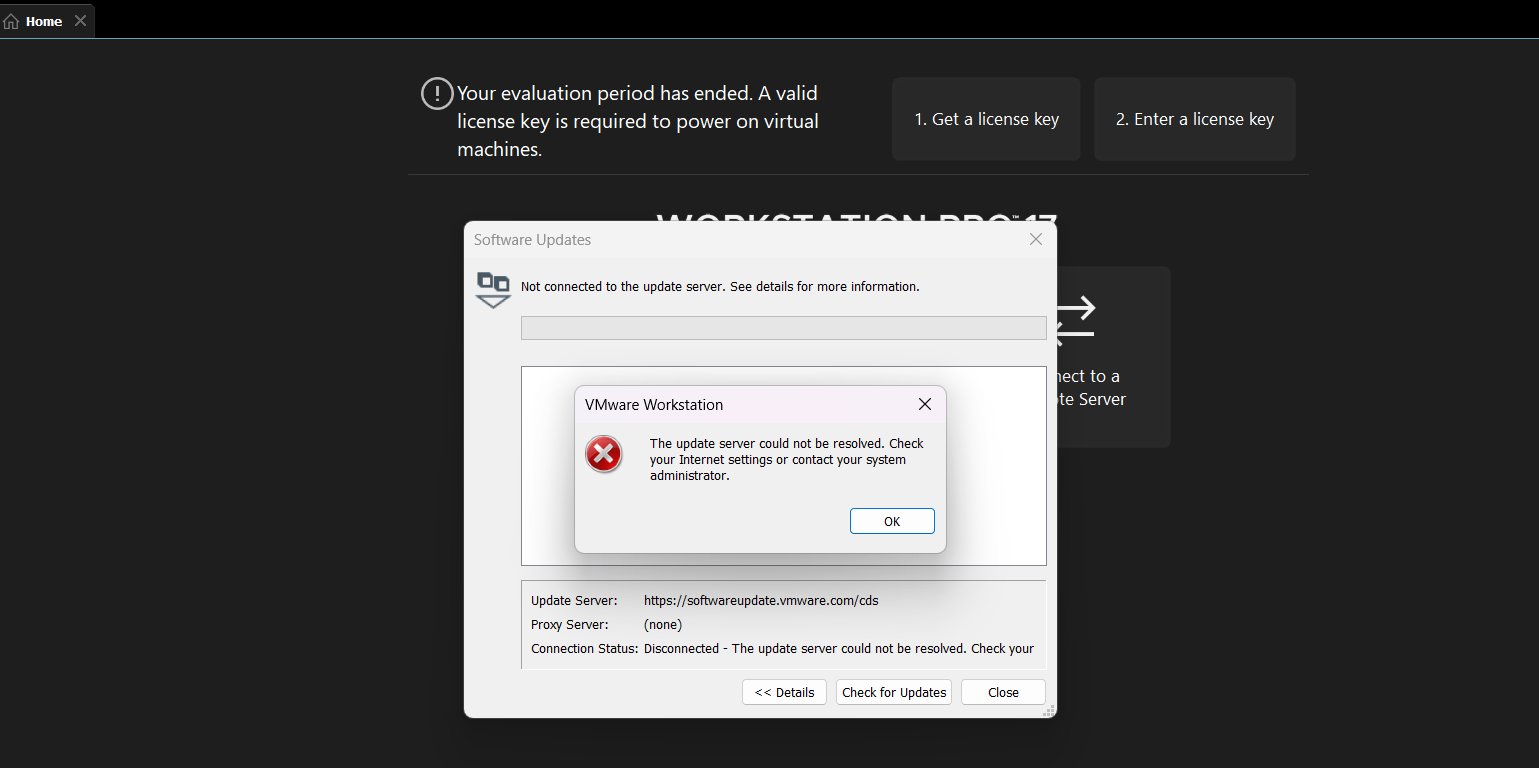The width and height of the screenshot is (1539, 768).
Task: Click the "Not connected to the update server" message
Action: pyautogui.click(x=720, y=286)
